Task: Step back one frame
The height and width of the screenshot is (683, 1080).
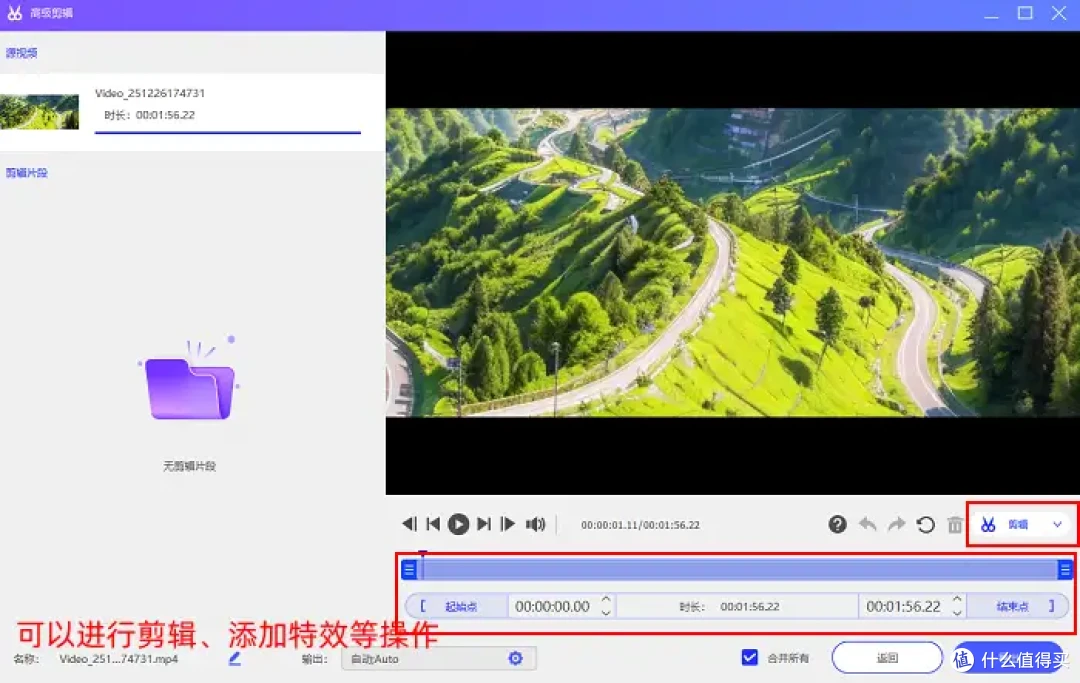Action: [409, 524]
